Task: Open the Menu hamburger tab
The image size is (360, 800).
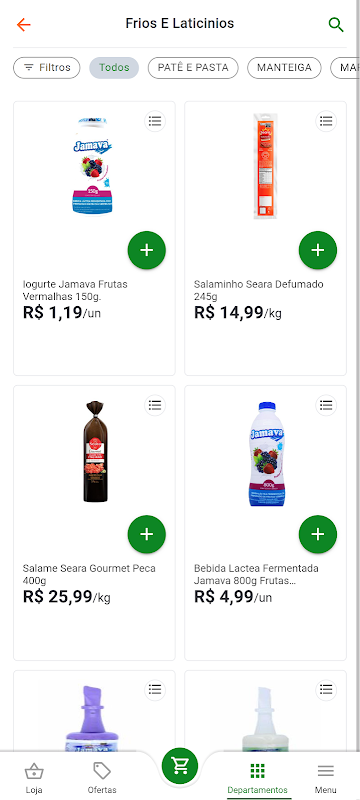Action: pos(325,778)
